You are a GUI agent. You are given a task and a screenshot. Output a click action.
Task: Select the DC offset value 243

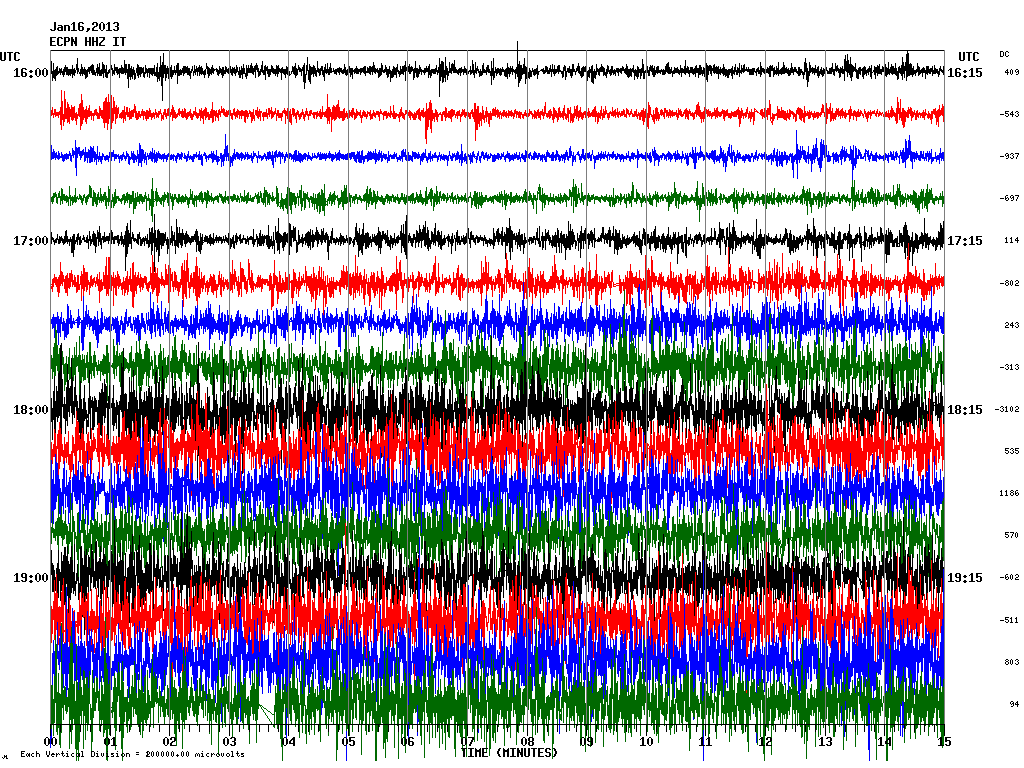[1012, 325]
